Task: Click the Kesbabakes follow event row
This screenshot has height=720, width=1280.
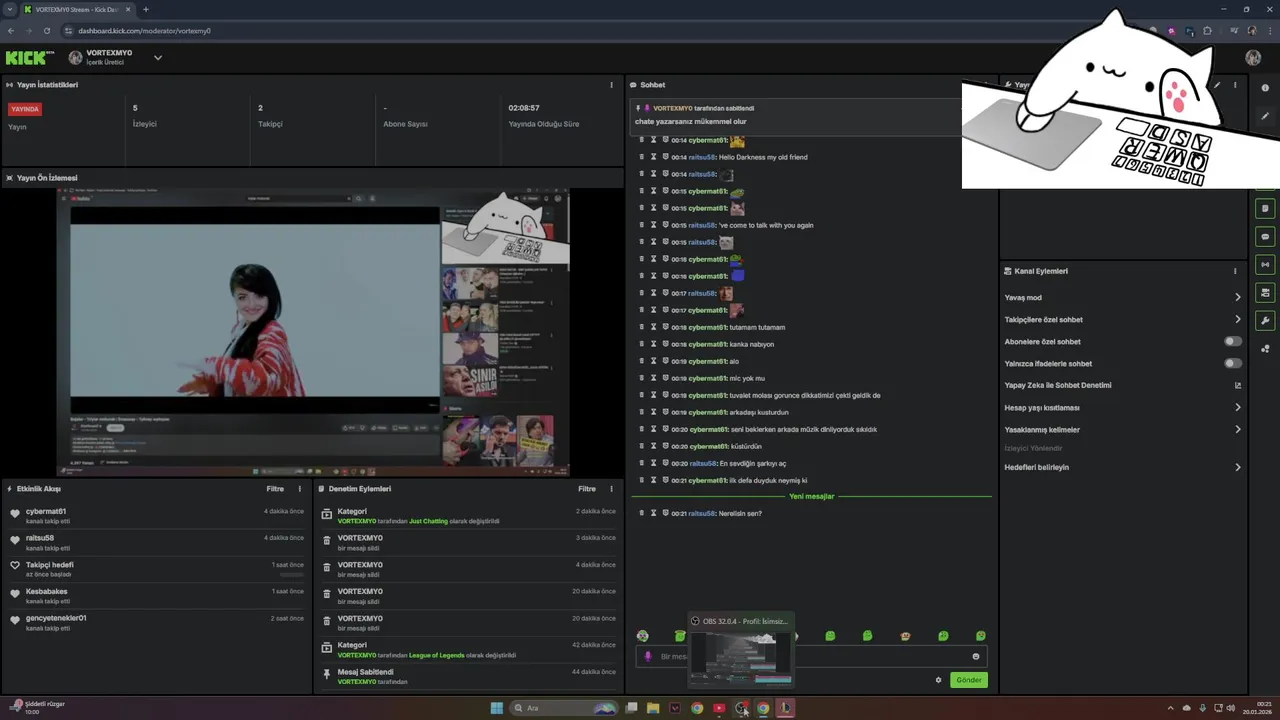Action: 157,596
